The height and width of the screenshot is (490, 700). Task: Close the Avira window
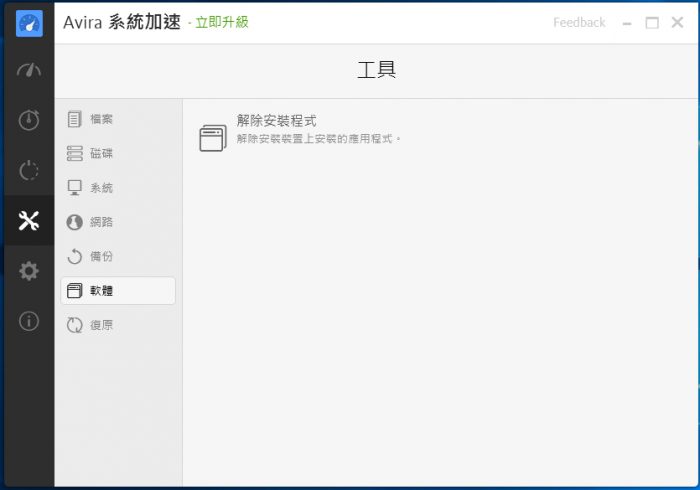tap(677, 22)
